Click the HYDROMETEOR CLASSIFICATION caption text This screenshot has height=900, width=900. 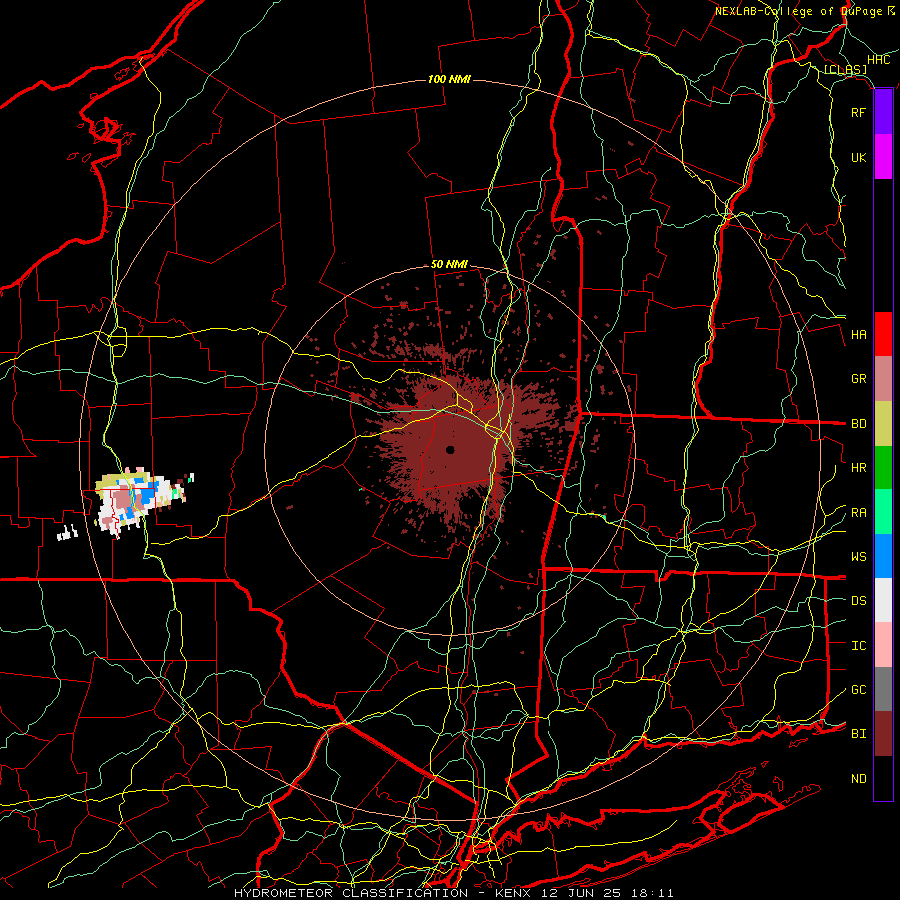click(351, 893)
